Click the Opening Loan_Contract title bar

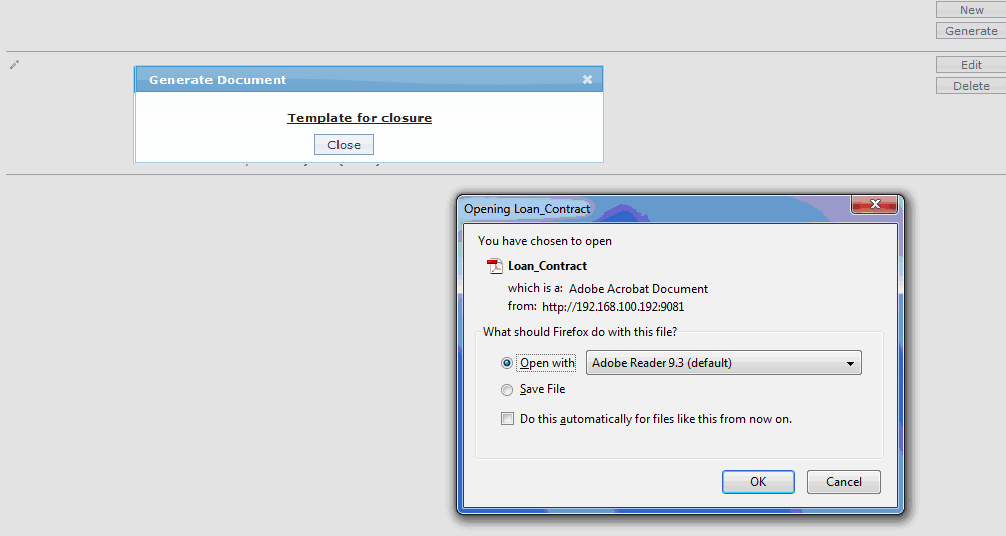click(650, 208)
